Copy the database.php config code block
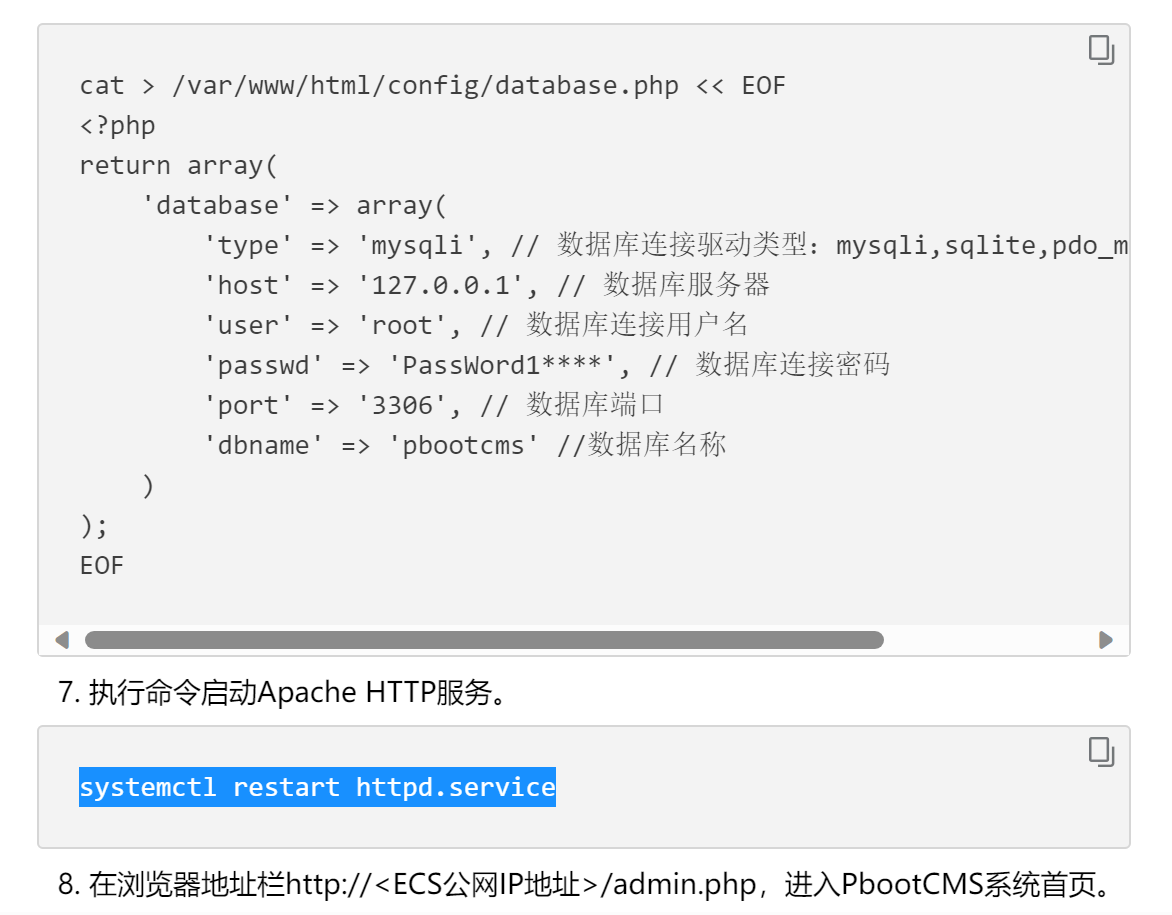Viewport: 1172px width, 915px height. point(1101,50)
